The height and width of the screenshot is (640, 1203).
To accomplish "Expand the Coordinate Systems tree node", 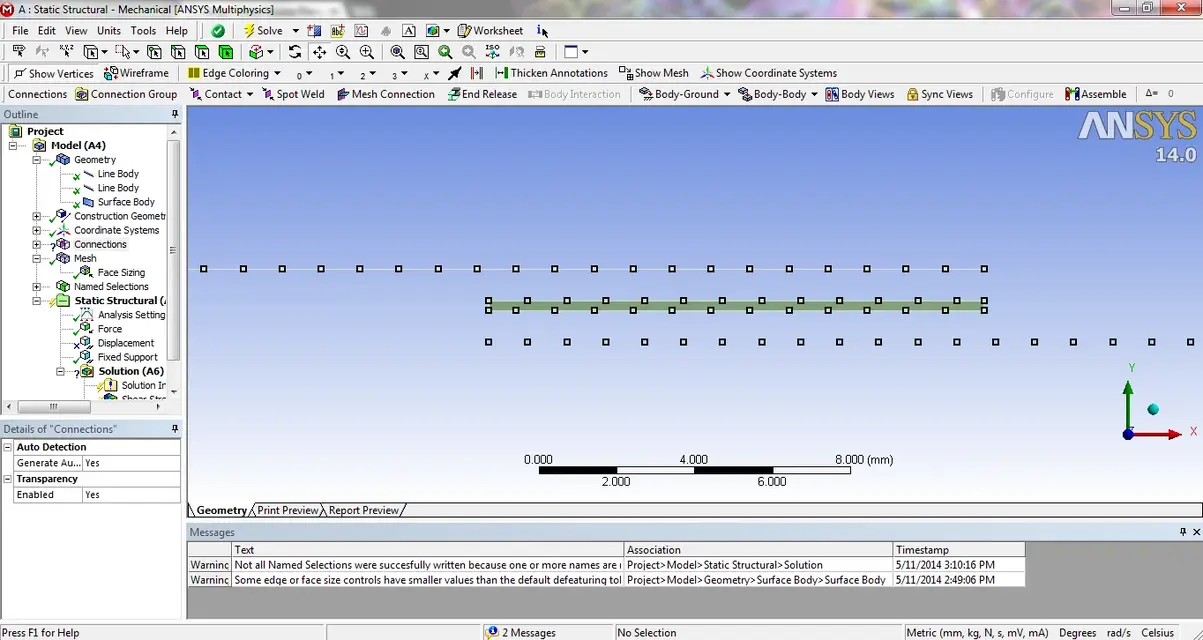I will click(x=37, y=230).
